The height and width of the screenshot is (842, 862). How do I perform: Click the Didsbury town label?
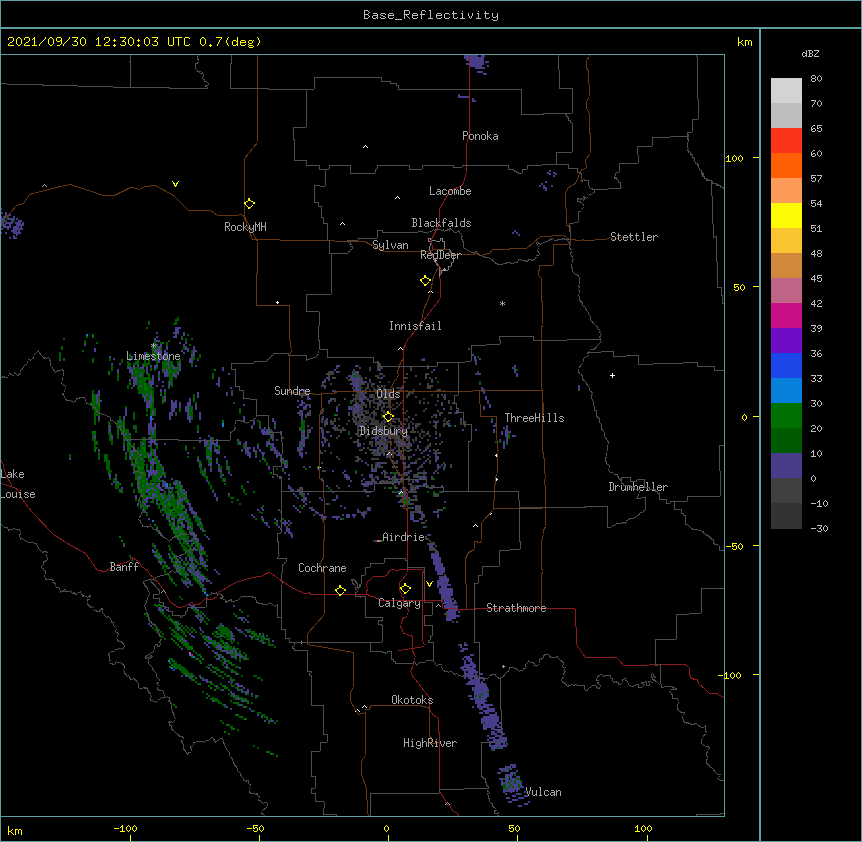tap(383, 431)
